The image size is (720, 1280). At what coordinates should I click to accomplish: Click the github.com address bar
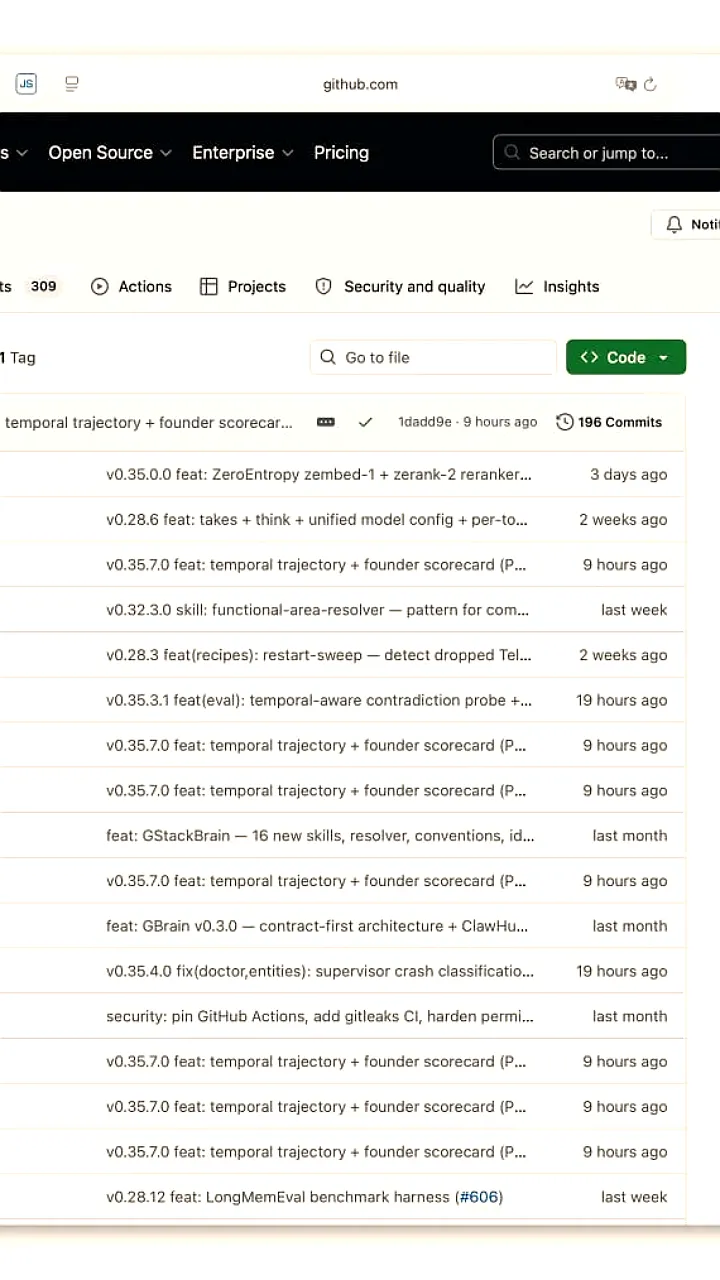click(360, 84)
